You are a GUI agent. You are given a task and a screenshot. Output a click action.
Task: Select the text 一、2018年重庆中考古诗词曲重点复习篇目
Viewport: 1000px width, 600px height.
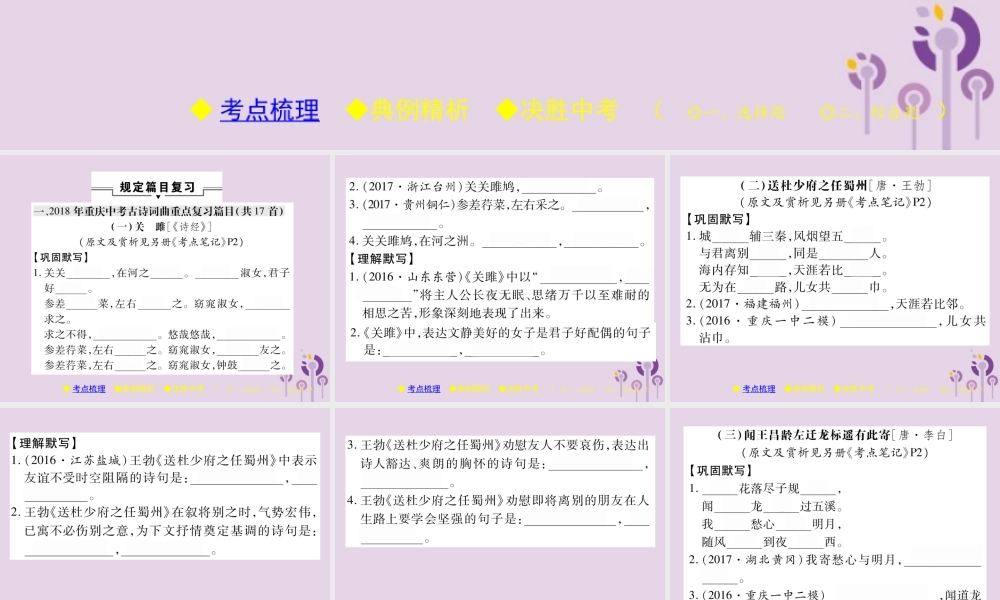point(159,211)
